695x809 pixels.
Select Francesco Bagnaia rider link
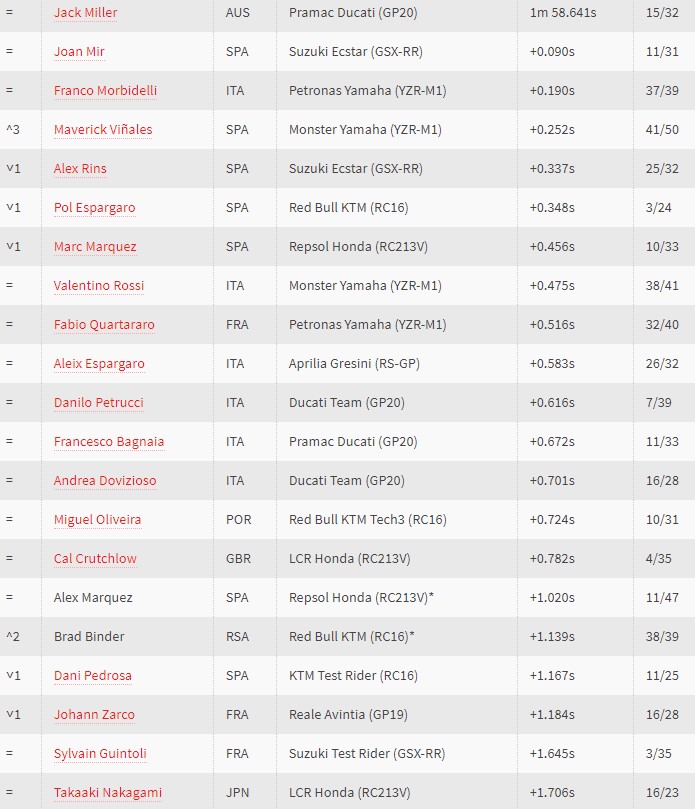coord(109,442)
